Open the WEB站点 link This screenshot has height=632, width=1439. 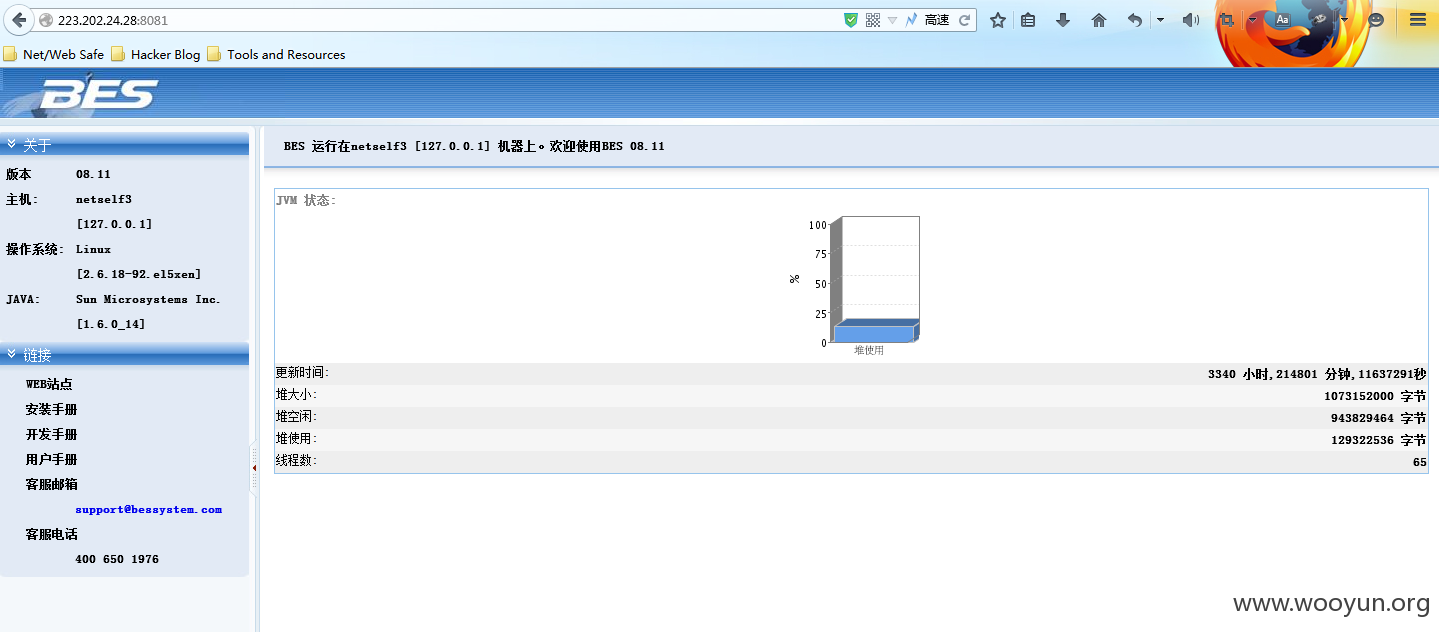[49, 384]
